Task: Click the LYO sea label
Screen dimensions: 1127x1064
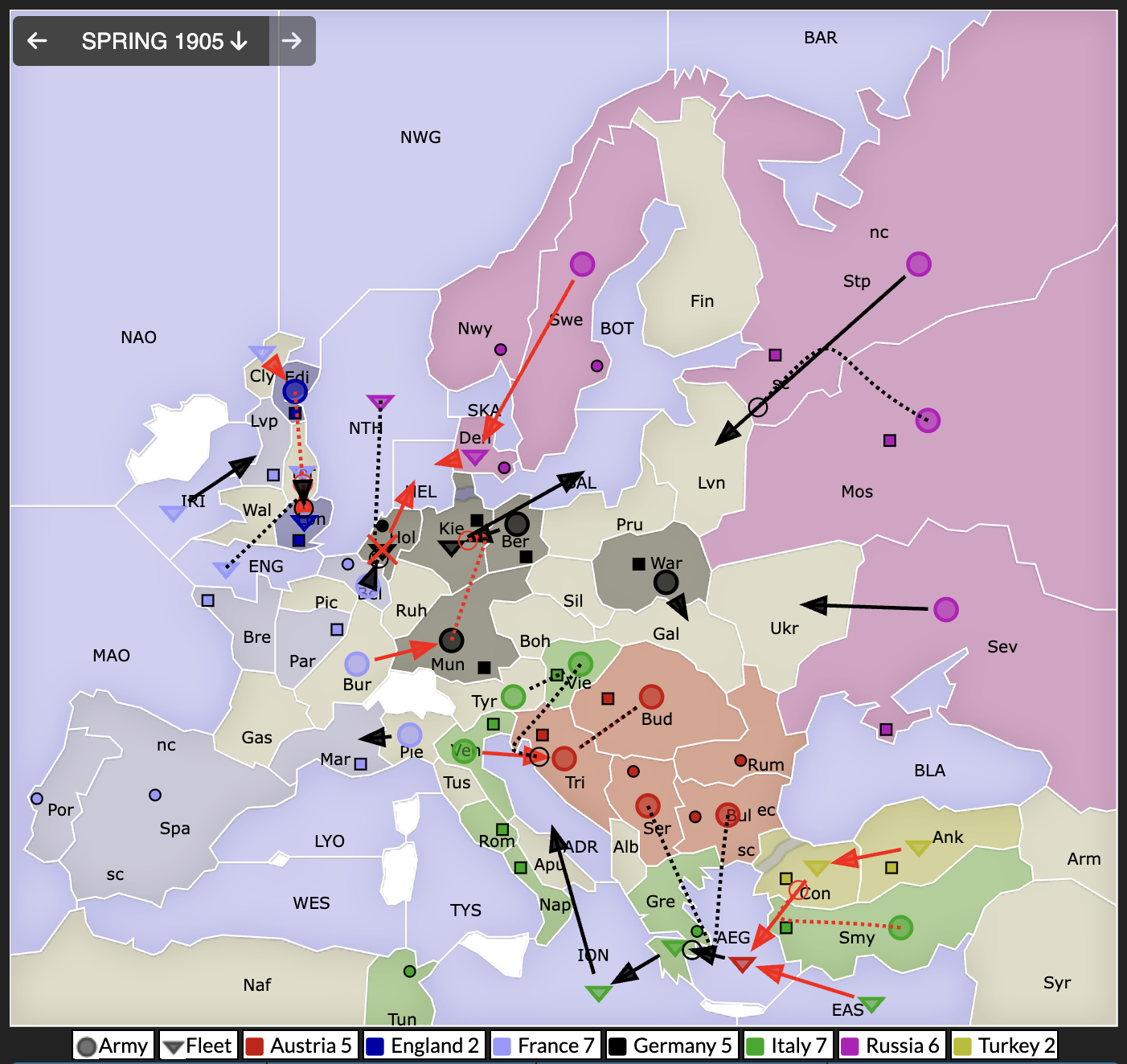Action: (x=330, y=841)
